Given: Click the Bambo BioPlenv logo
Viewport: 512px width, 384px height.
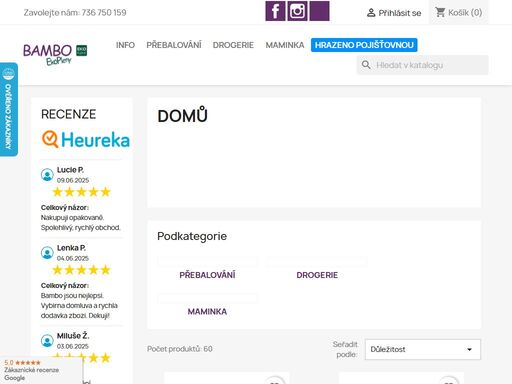Looking at the screenshot, I should click(x=55, y=55).
